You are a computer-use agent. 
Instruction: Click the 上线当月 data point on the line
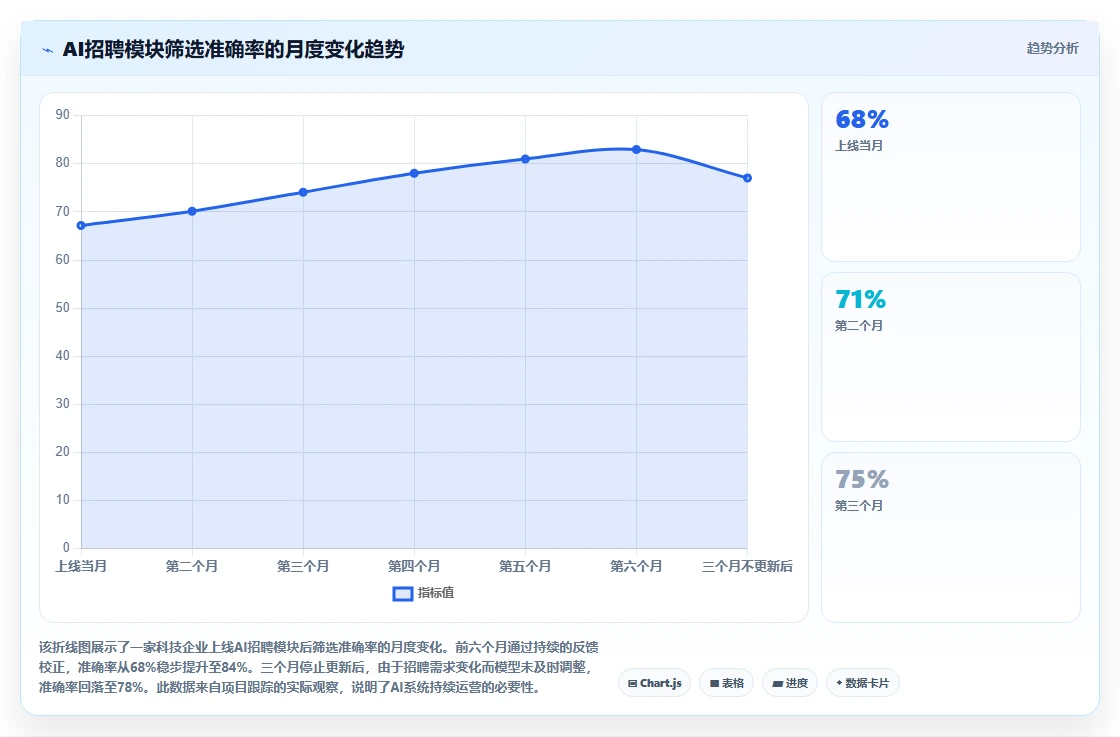81,226
